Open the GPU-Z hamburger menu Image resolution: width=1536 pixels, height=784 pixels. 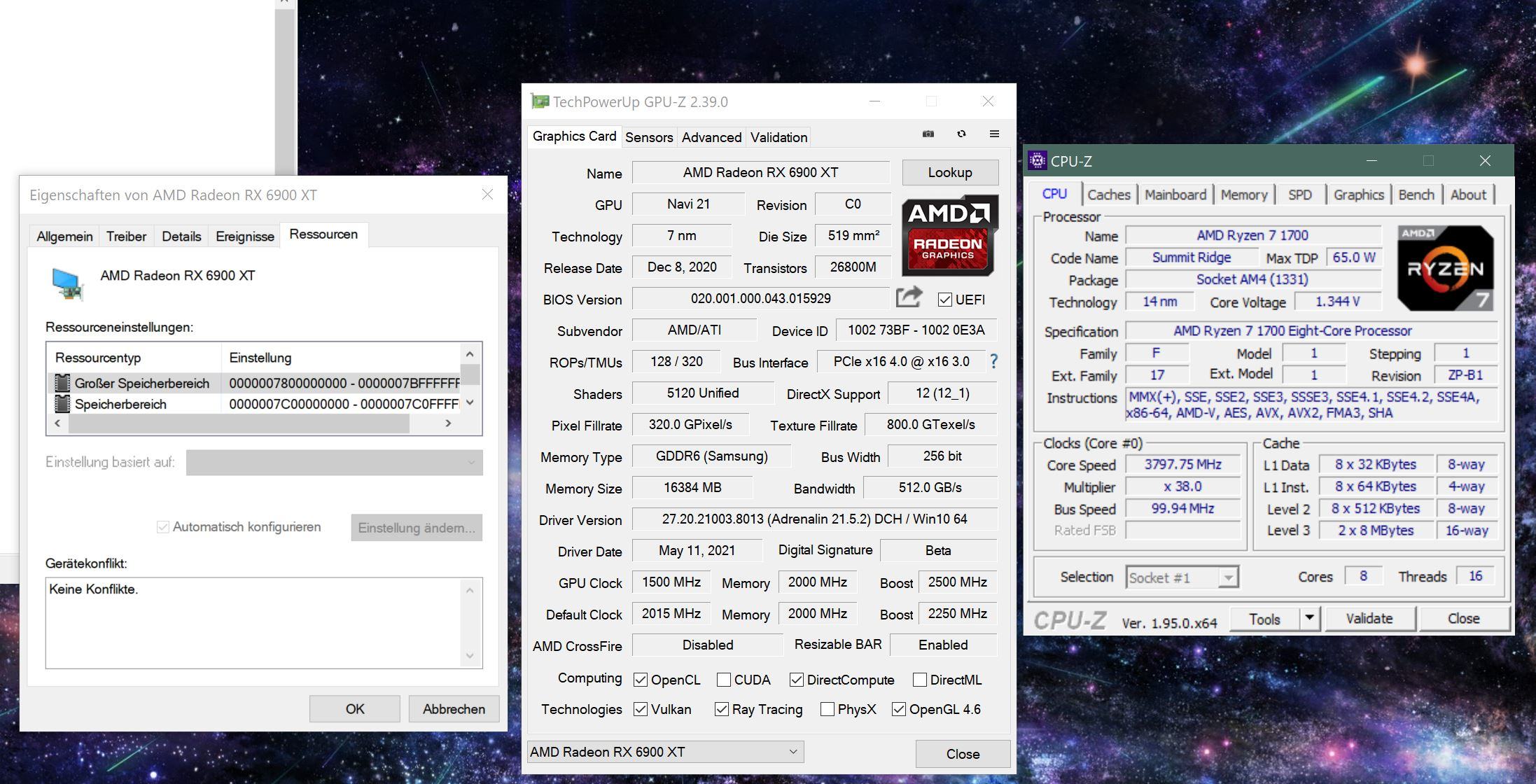[x=994, y=134]
